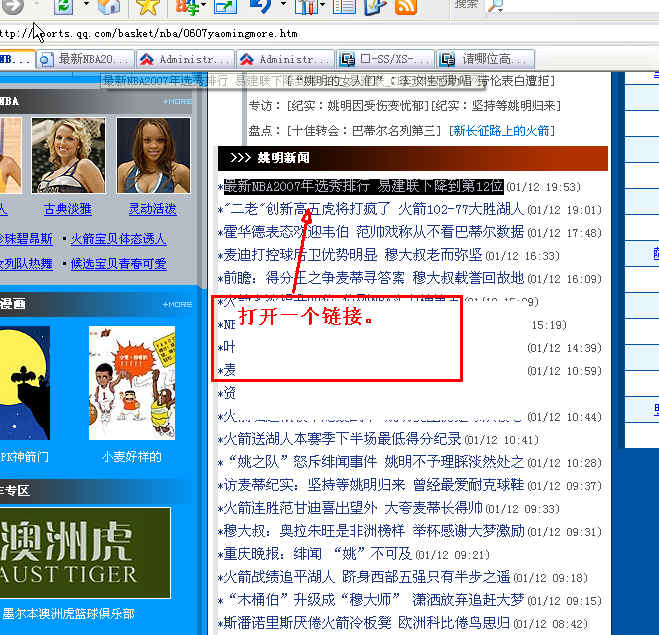This screenshot has width=659, height=635.
Task: Click the 灵动活泼 caption link
Action: tap(153, 209)
